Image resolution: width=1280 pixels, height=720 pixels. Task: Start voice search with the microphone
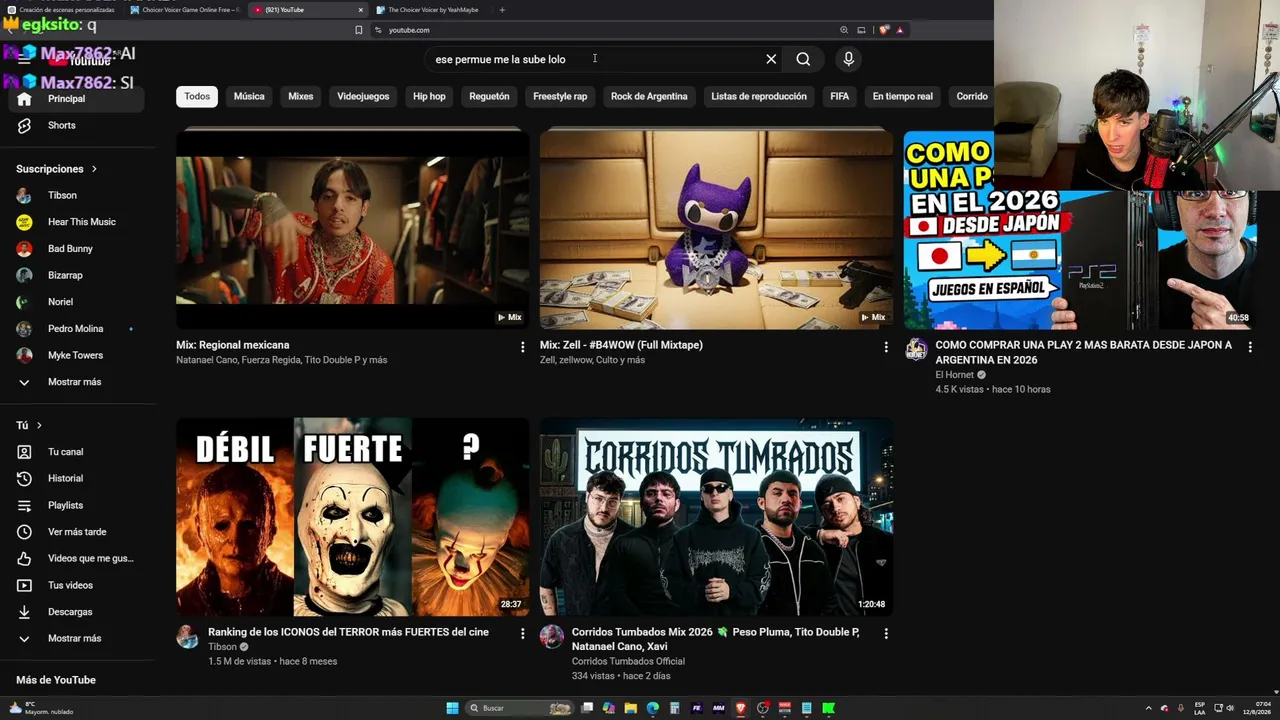848,59
